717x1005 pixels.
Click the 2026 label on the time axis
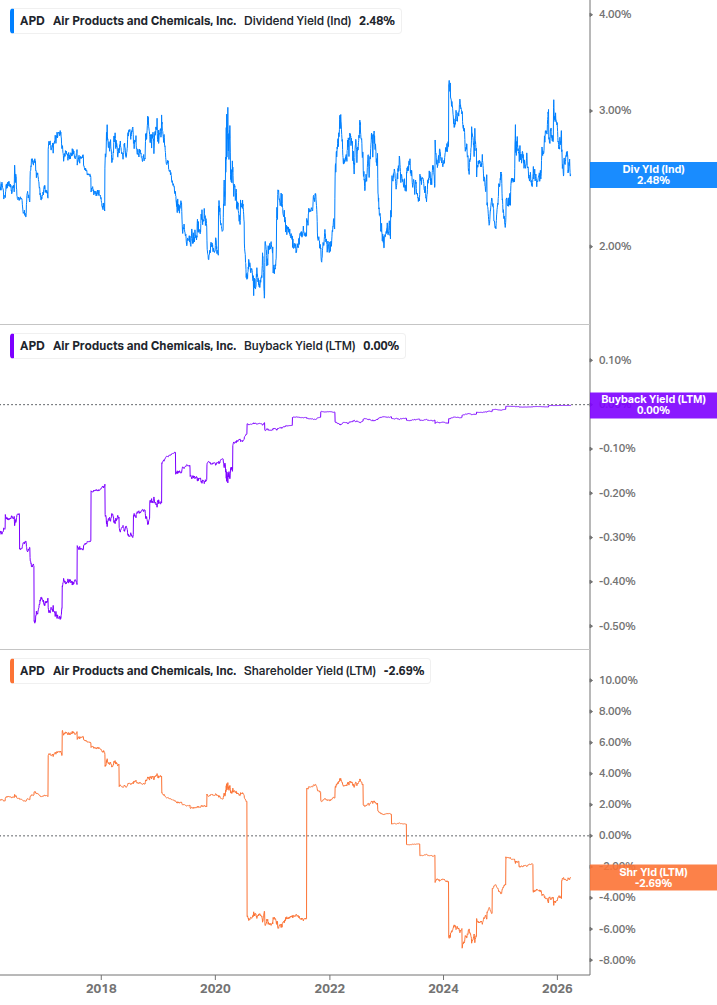pos(557,989)
